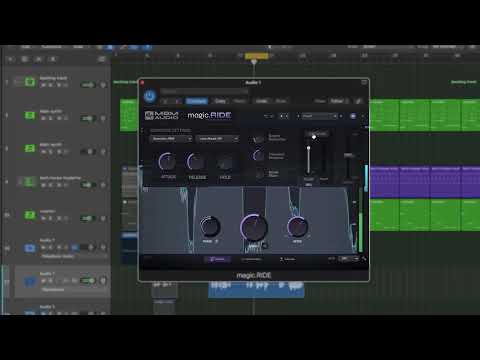Image resolution: width=480 pixels, height=360 pixels.
Task: Select the blue audio region below plugin window
Action: click(x=256, y=289)
